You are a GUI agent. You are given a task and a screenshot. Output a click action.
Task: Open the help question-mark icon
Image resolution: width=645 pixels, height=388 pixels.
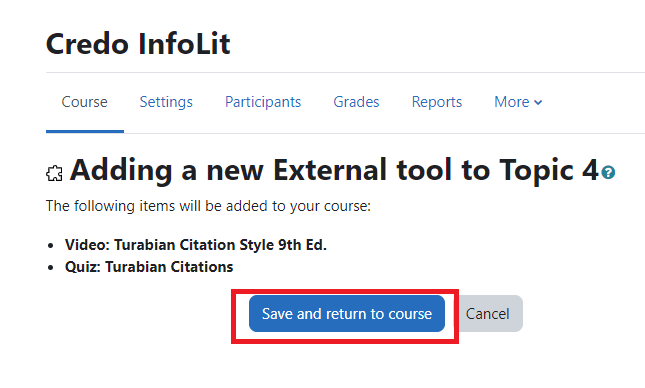tap(608, 172)
